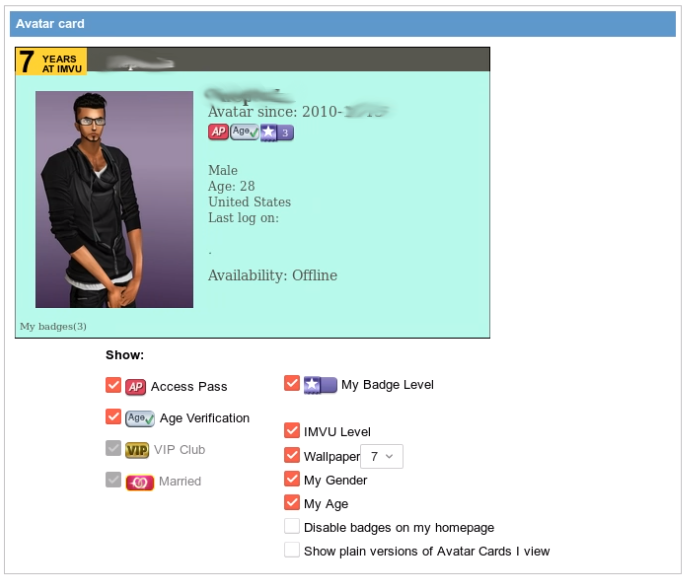Image resolution: width=691 pixels, height=577 pixels.
Task: Click the Age Verification icon in Show list
Action: point(140,418)
